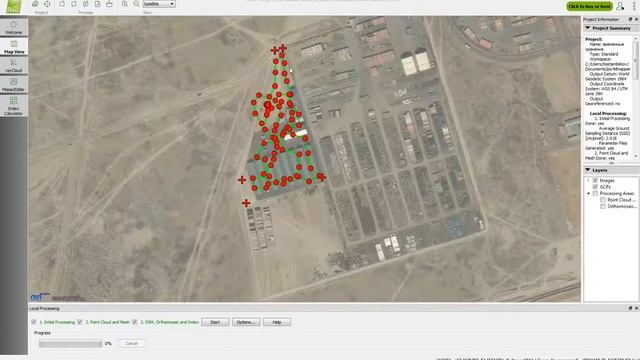Switch to the Welcome view
Viewport: 640px width, 360px height.
[13, 27]
